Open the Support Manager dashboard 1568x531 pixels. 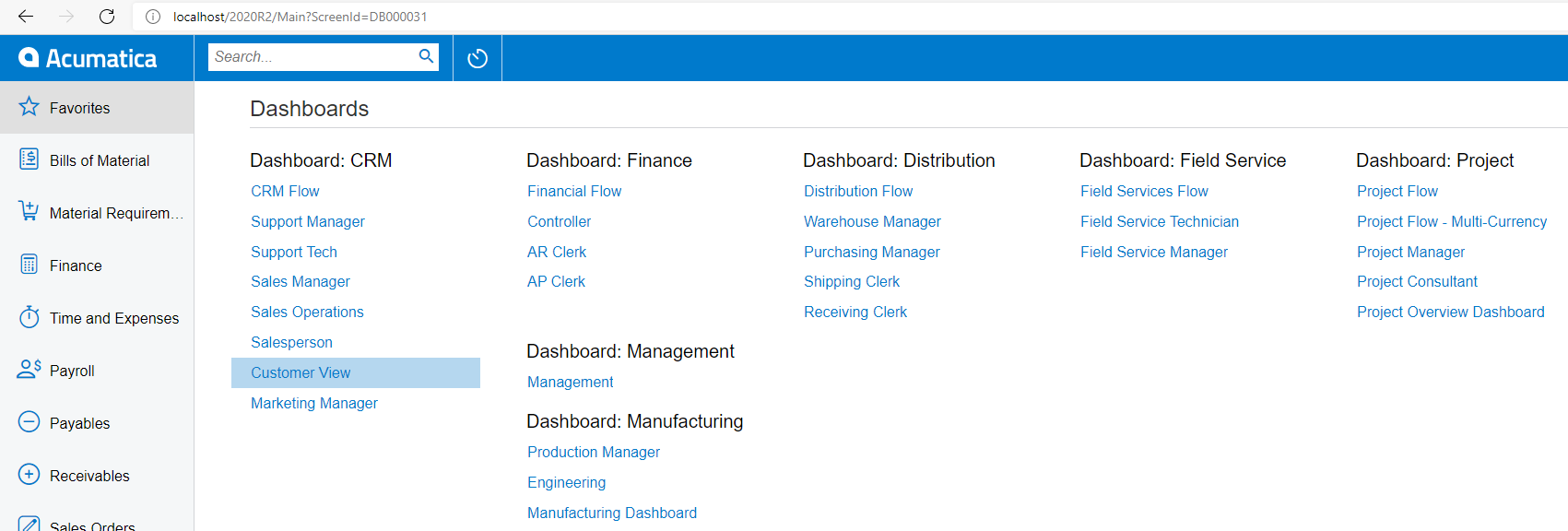point(308,221)
